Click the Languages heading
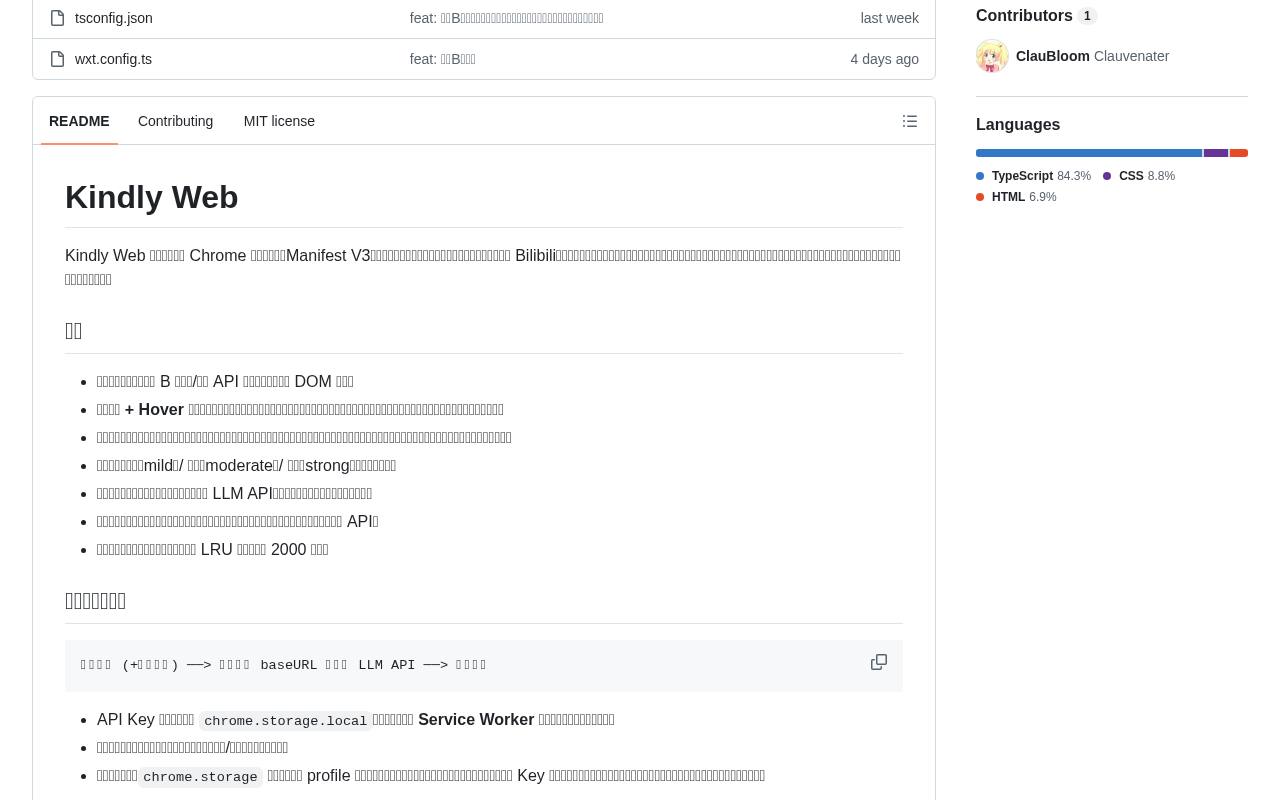 [x=1018, y=125]
